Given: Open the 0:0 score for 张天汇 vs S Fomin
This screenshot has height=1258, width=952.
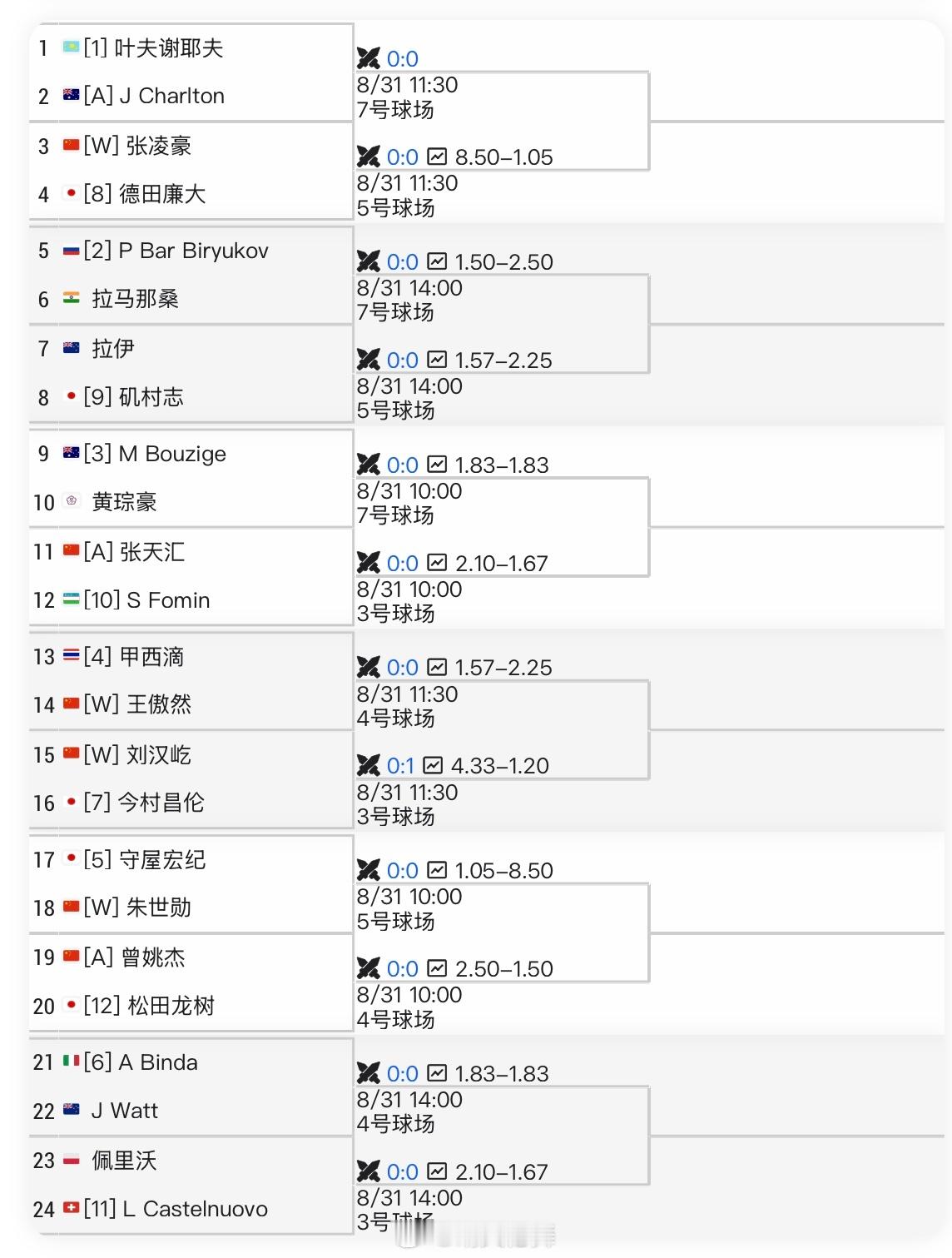Looking at the screenshot, I should pos(403,563).
